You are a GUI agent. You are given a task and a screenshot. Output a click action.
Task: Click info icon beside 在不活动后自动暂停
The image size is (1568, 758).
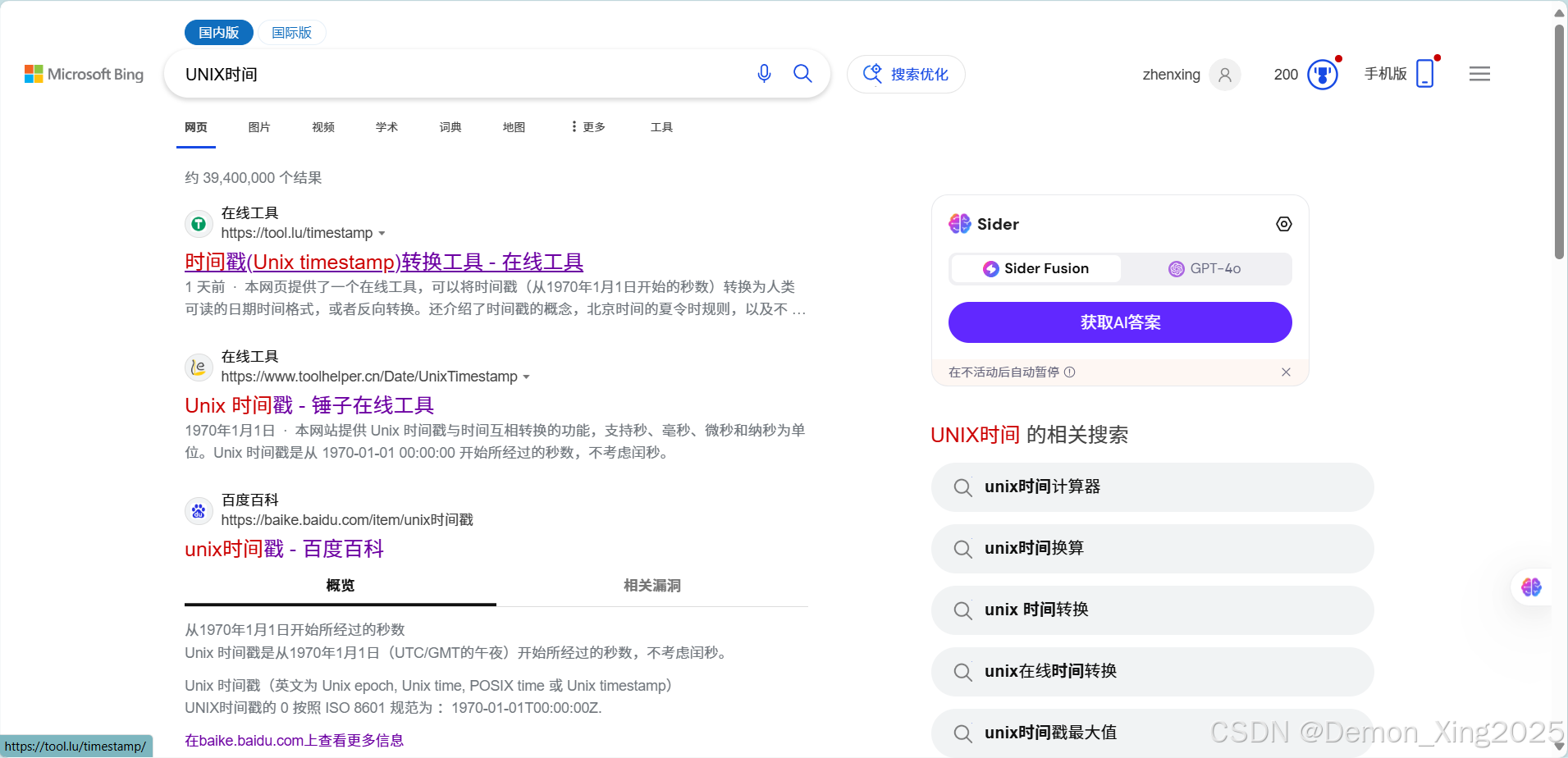(x=1070, y=372)
